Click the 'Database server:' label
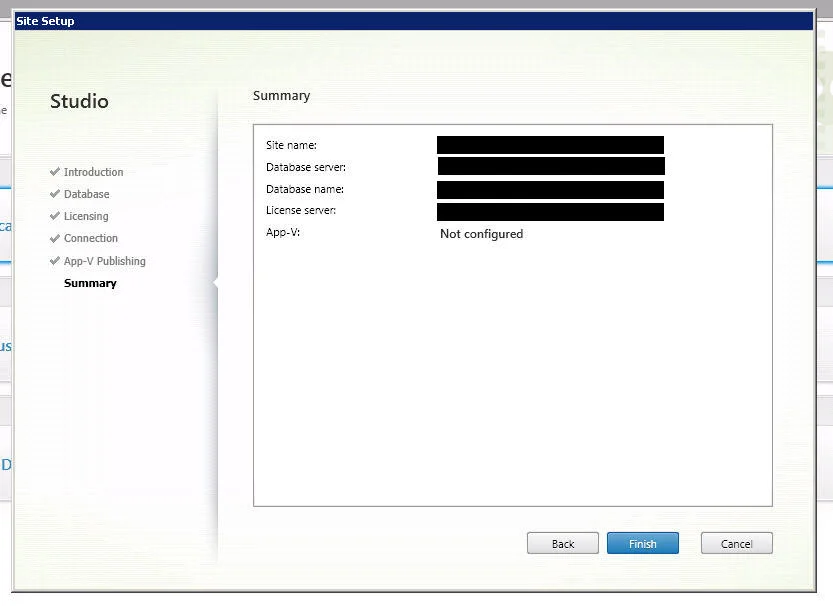833x606 pixels. coord(306,167)
